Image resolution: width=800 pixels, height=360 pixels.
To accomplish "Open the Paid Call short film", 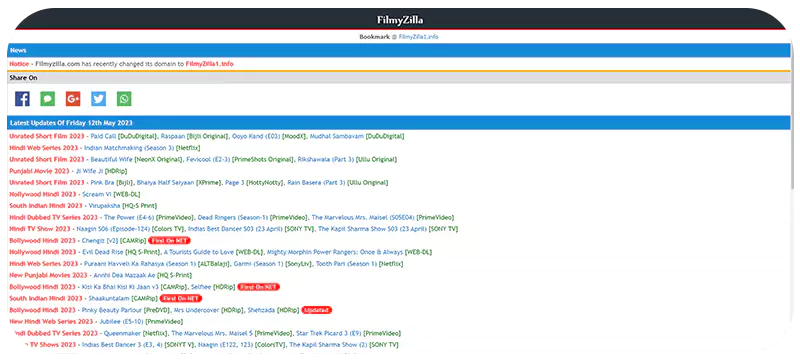I will (103, 137).
